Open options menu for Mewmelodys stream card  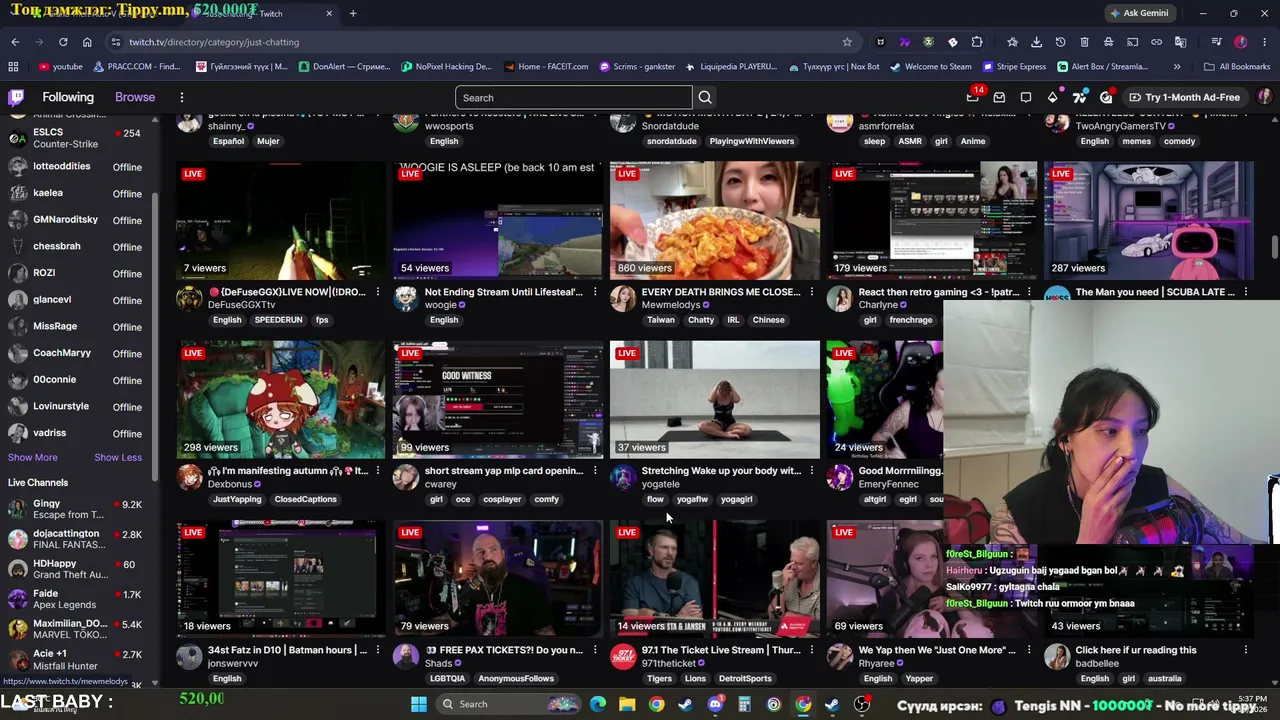click(811, 292)
